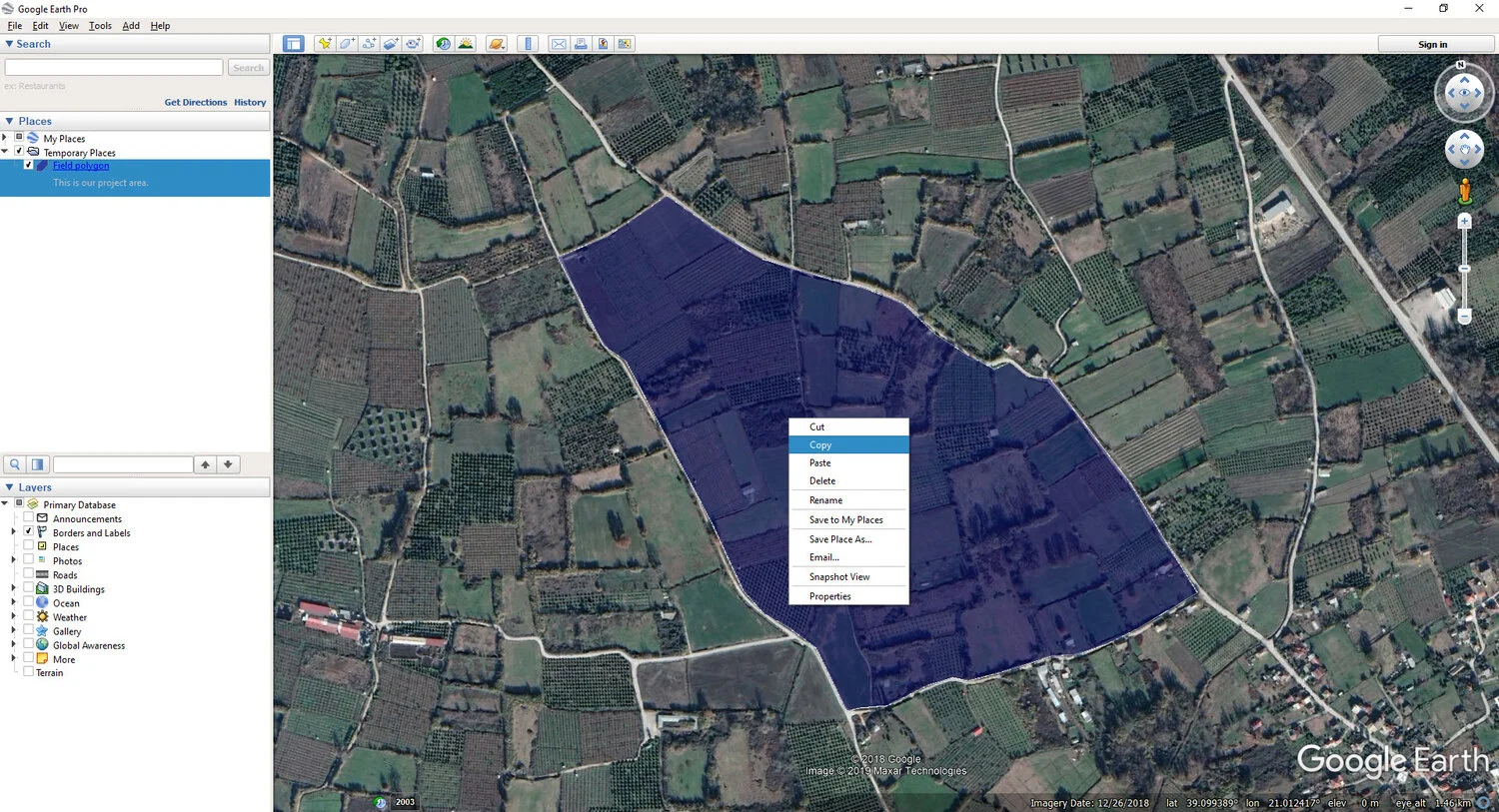Click the Street View pegman icon

[1465, 191]
